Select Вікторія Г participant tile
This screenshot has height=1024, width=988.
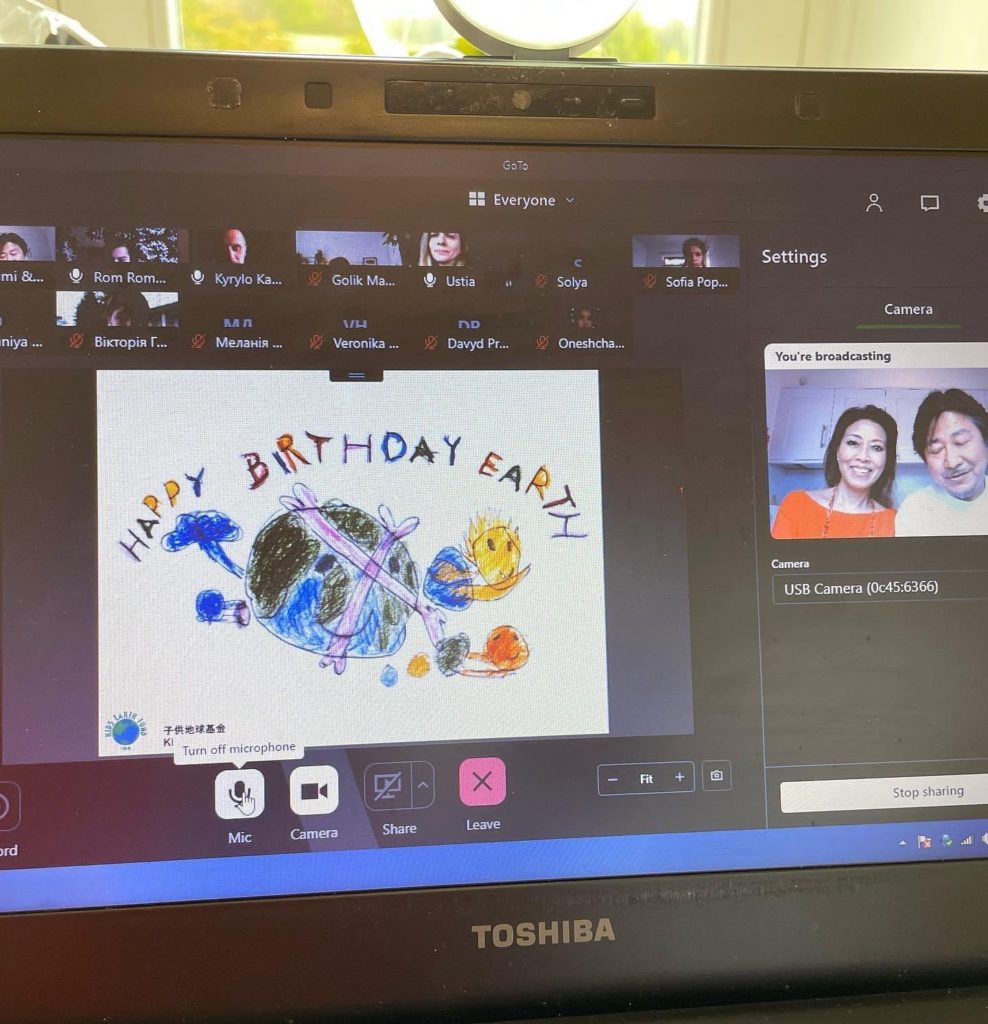(118, 321)
